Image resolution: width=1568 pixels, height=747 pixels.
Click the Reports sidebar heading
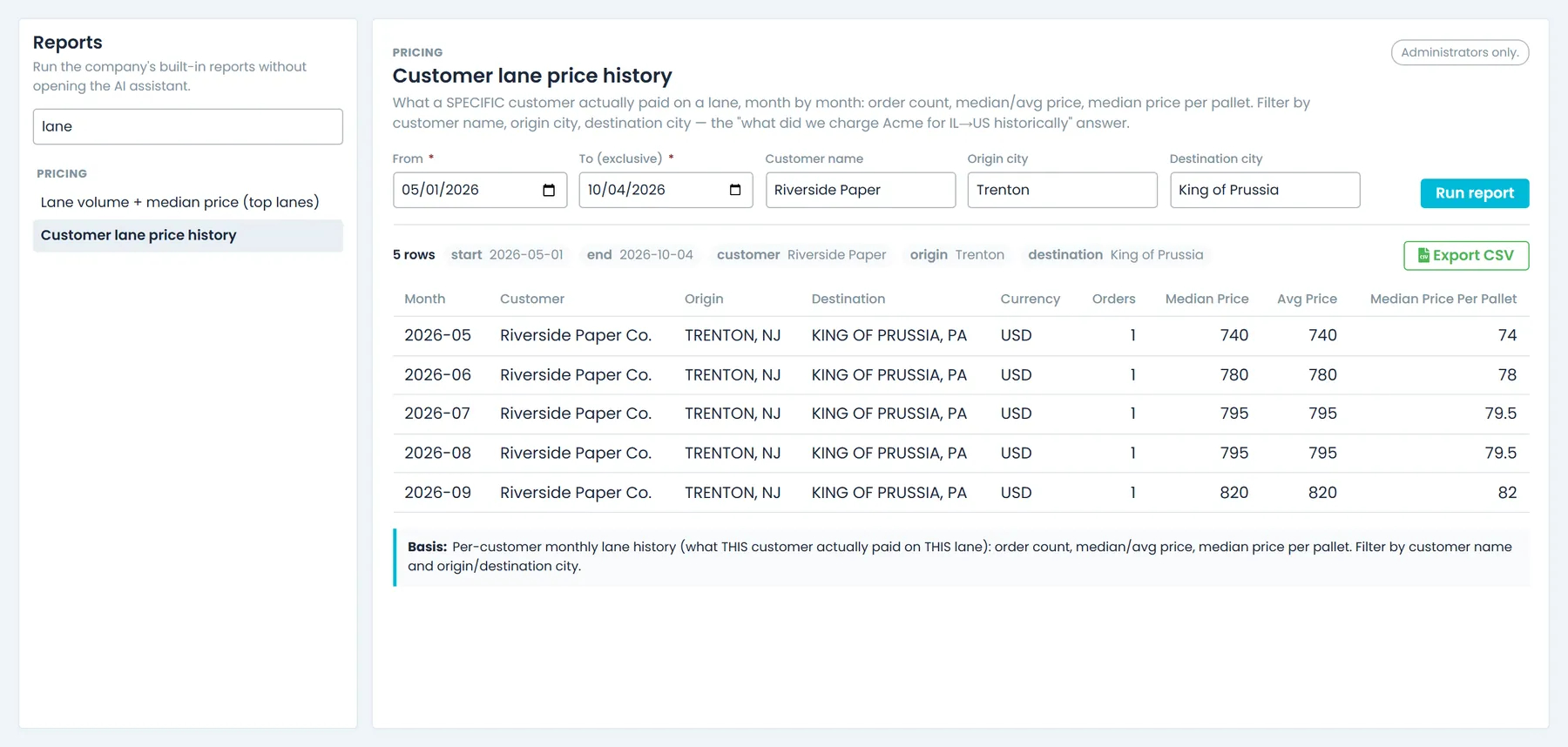pyautogui.click(x=68, y=43)
